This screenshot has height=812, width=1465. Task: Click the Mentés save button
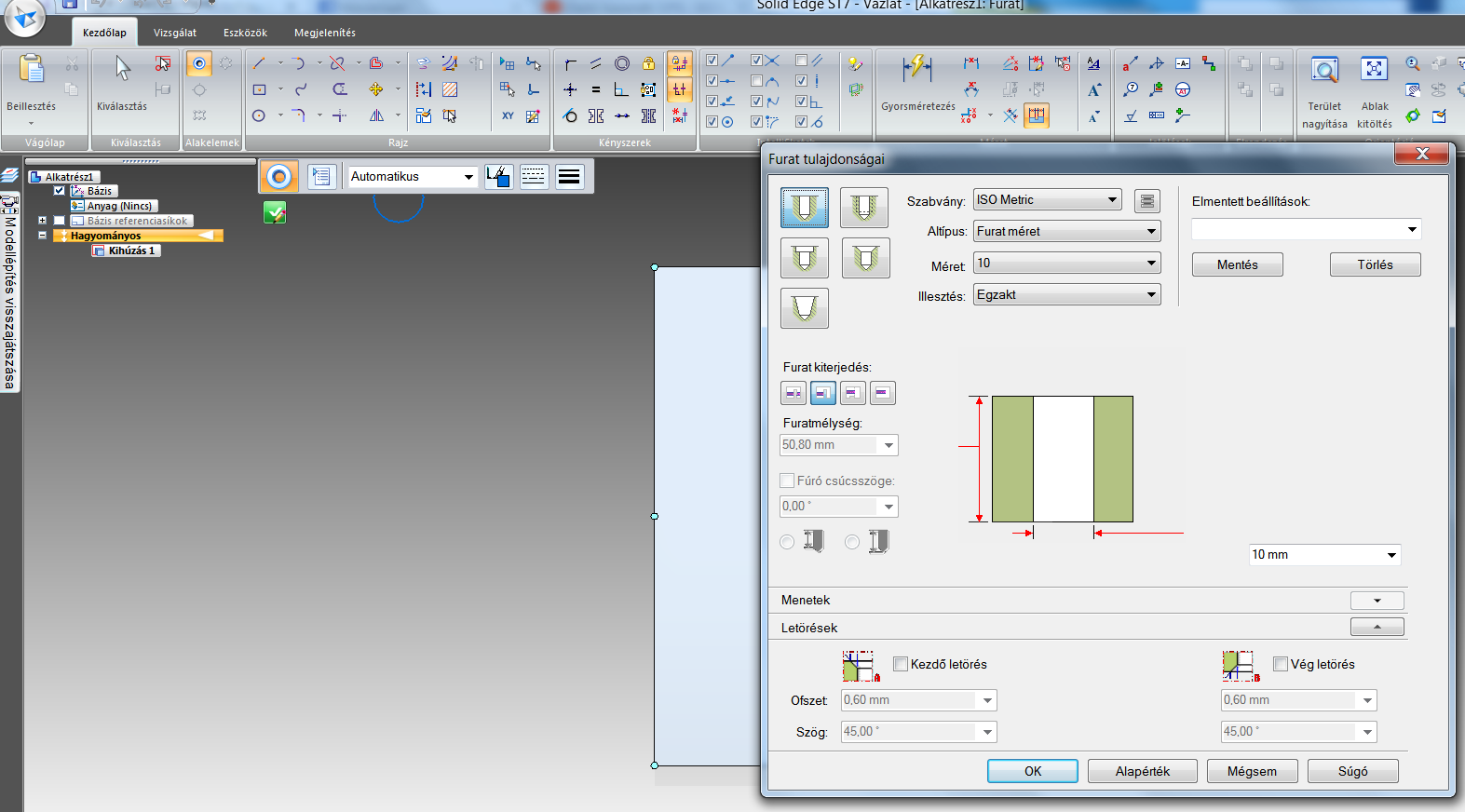(x=1238, y=264)
